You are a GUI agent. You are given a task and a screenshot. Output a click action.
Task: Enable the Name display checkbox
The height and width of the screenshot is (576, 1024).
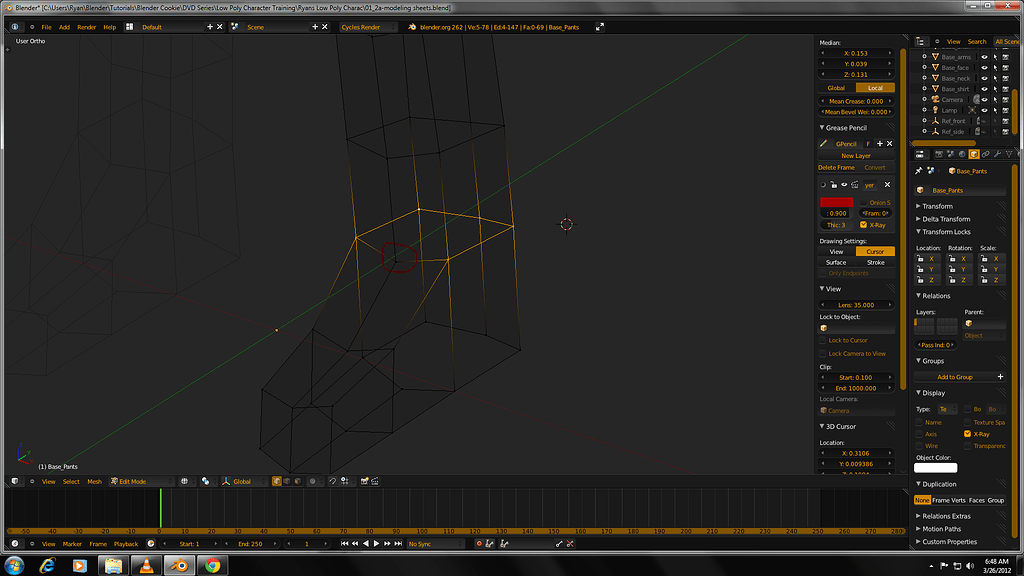point(919,423)
